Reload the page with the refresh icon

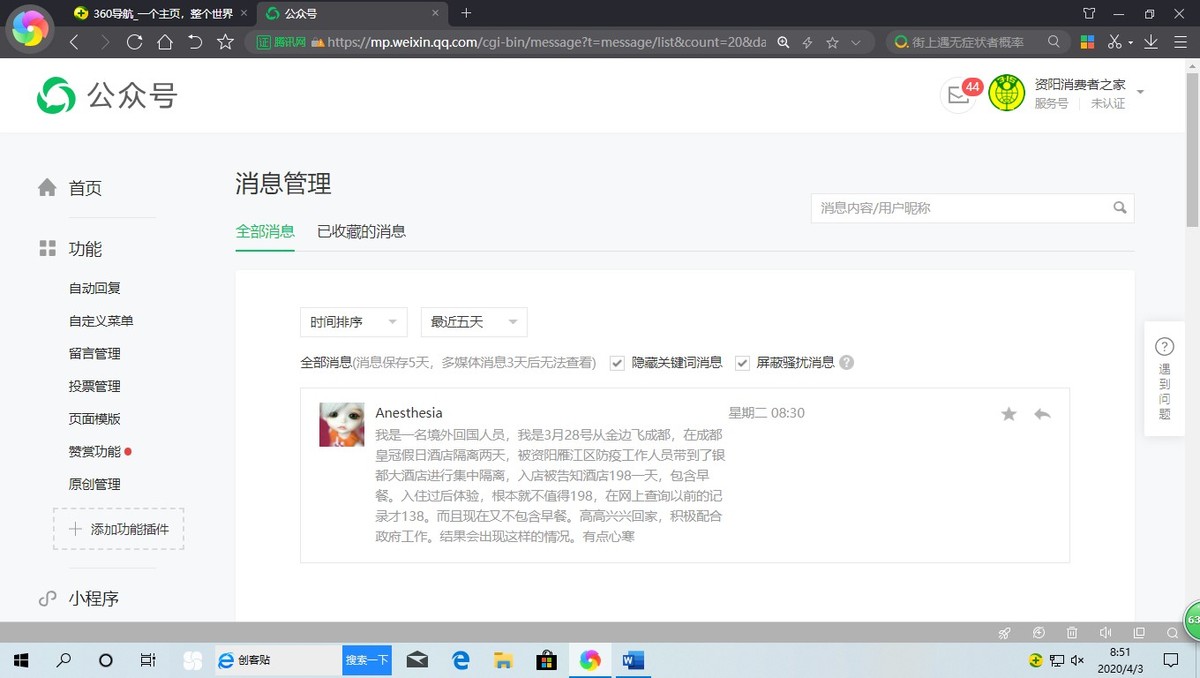[x=134, y=42]
